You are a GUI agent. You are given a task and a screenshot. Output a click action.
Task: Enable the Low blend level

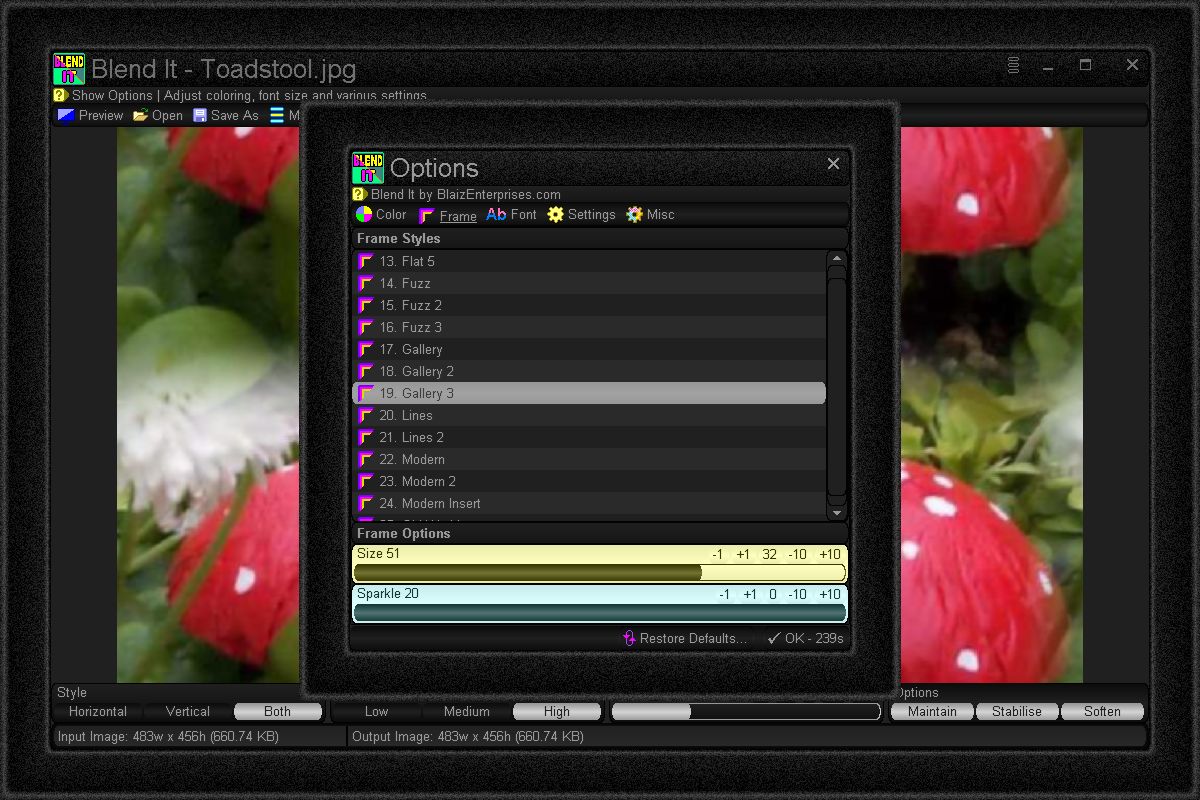tap(376, 712)
